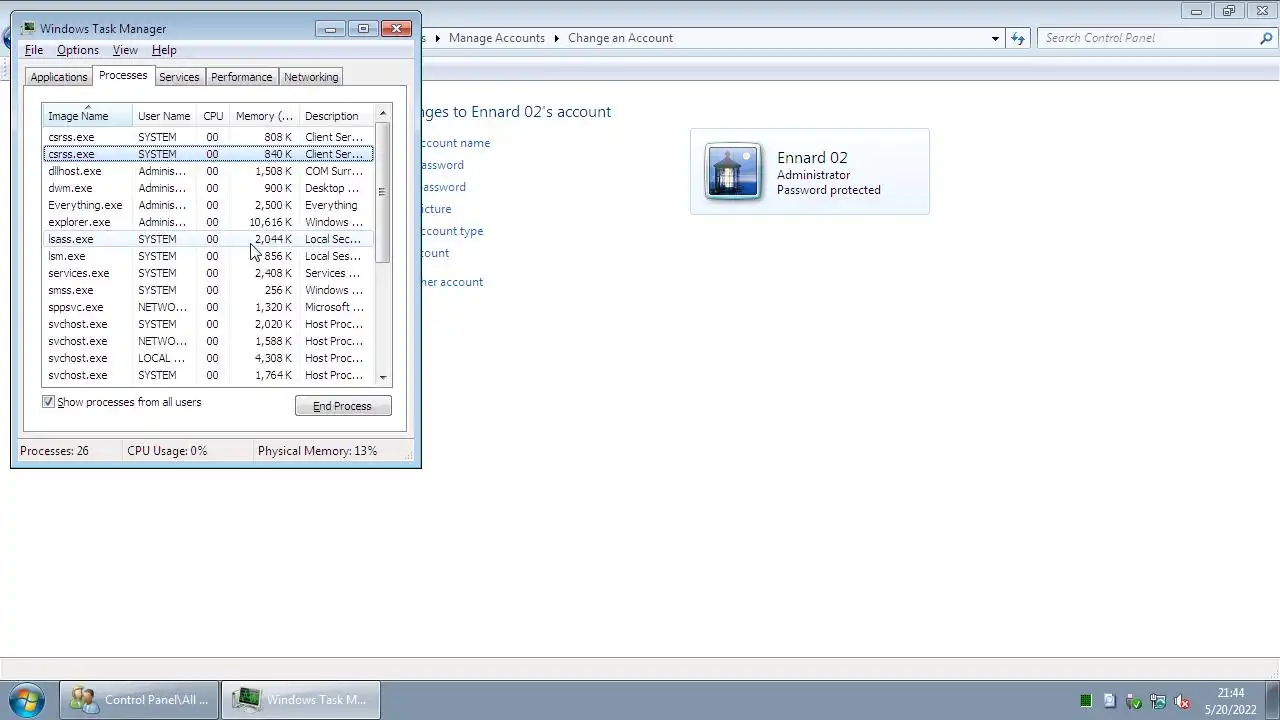Viewport: 1280px width, 720px height.
Task: Select the lsm.exe process row
Action: (x=208, y=256)
